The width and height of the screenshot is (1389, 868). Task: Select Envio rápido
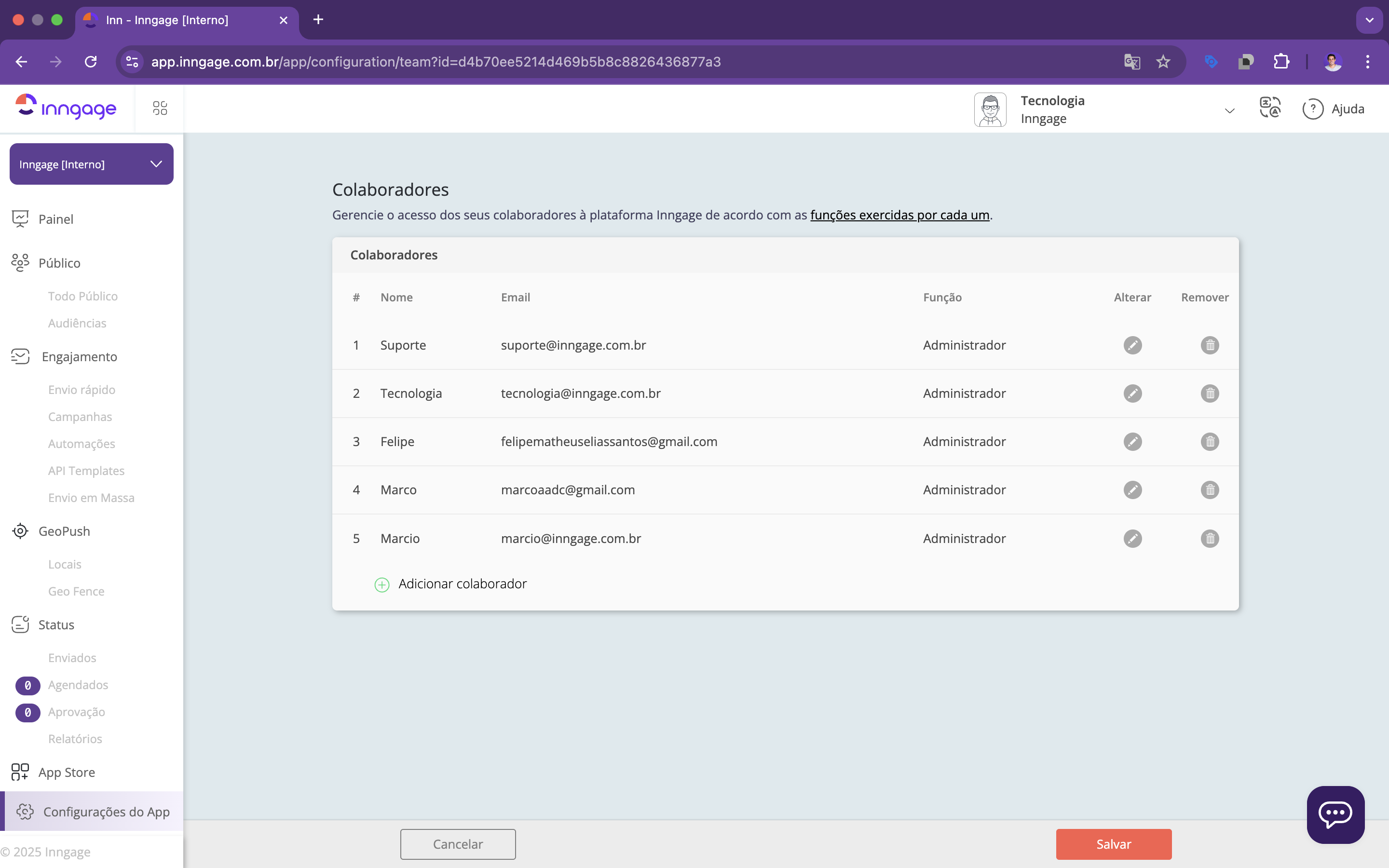tap(82, 390)
